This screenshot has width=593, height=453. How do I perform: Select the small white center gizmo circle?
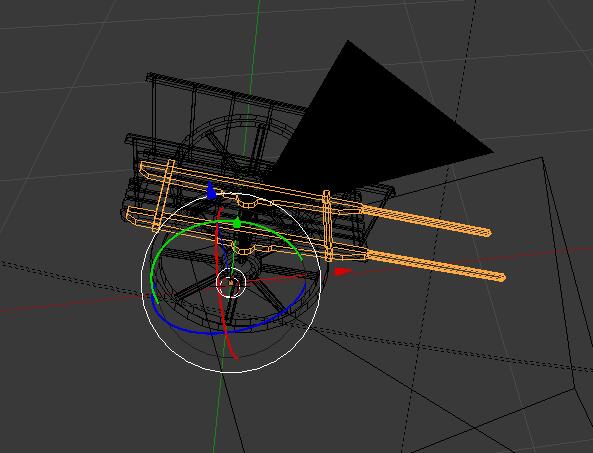pos(231,283)
